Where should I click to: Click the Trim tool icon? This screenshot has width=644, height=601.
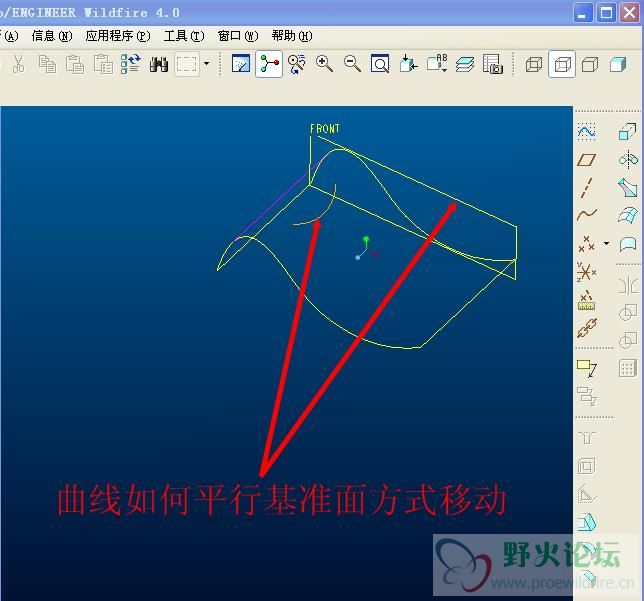[628, 340]
